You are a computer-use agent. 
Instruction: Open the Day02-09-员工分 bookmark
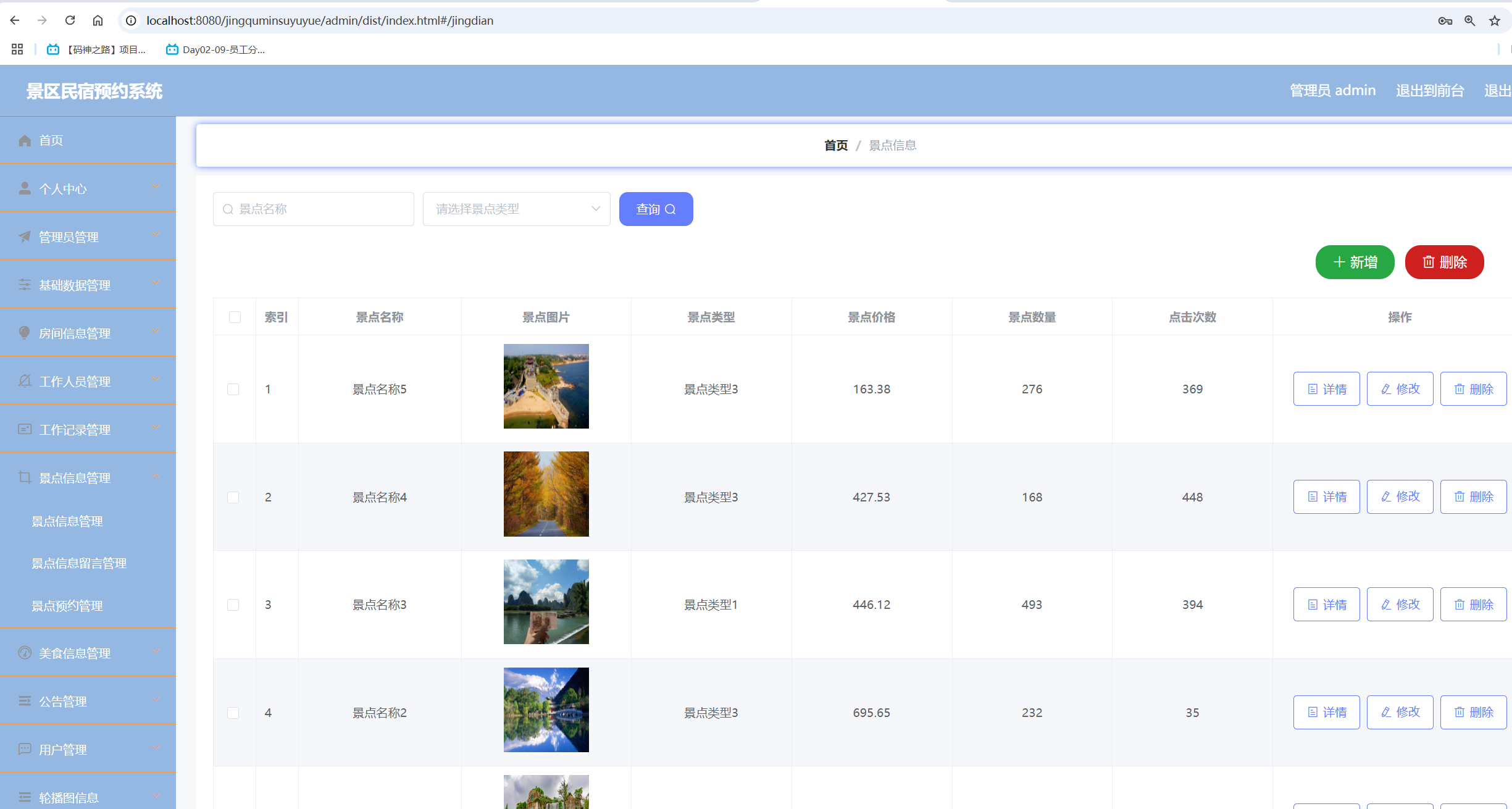coord(215,49)
